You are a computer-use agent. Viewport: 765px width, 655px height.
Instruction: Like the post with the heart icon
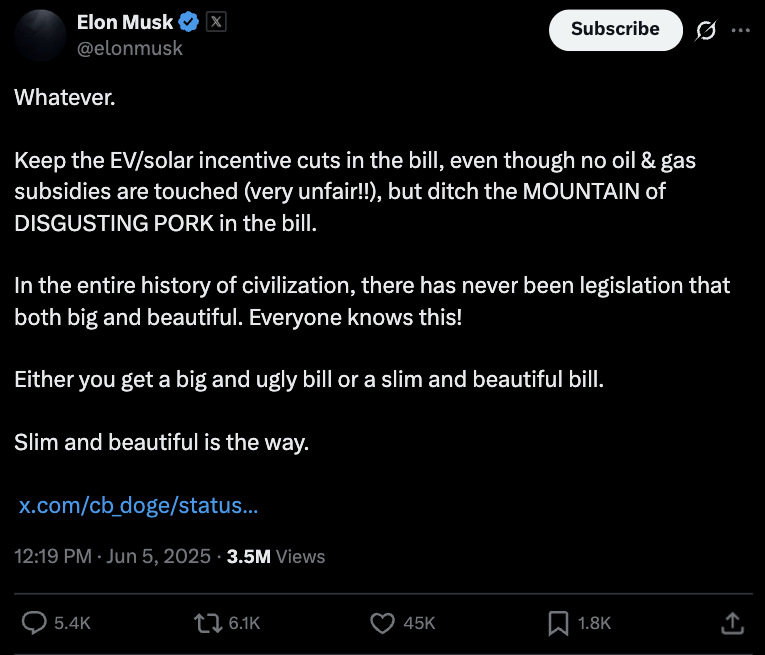[x=382, y=622]
